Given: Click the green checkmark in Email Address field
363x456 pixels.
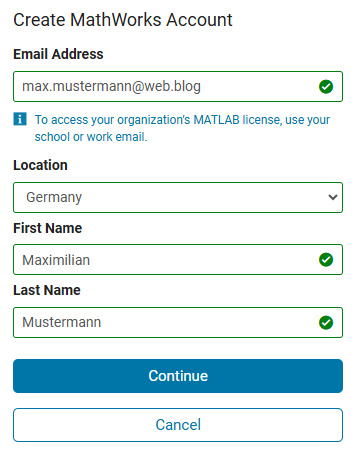Looking at the screenshot, I should (326, 87).
